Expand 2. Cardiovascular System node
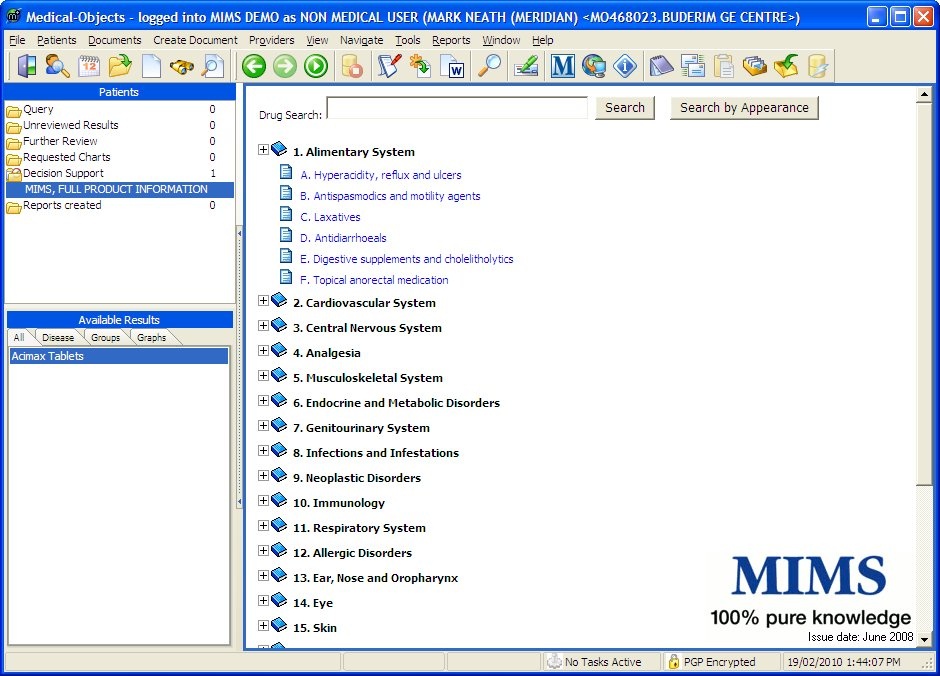 click(x=263, y=301)
